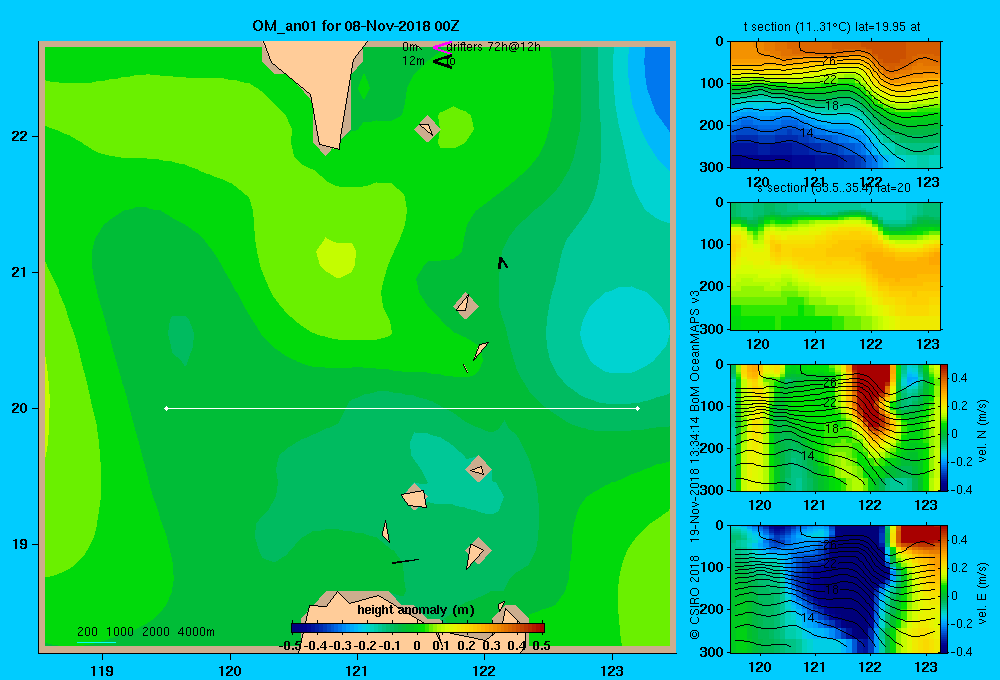Click the 'vel. E (m/s)' axis label
This screenshot has width=1000, height=680.
coord(983,593)
